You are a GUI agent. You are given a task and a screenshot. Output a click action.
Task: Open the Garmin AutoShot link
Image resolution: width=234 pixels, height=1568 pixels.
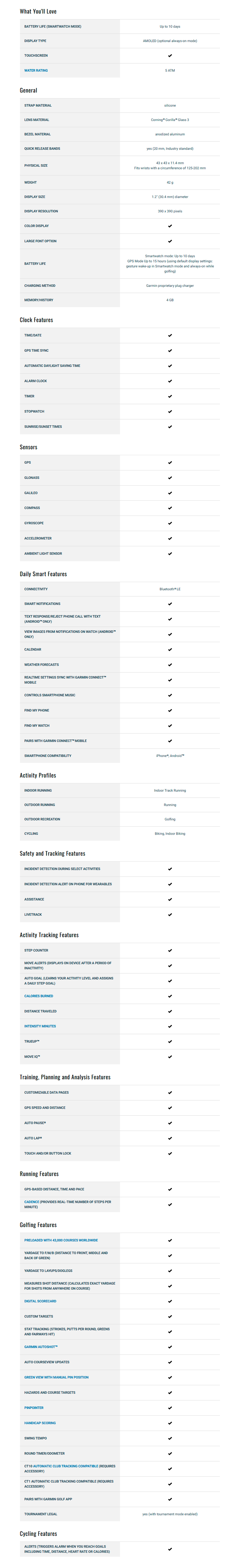point(41,1347)
